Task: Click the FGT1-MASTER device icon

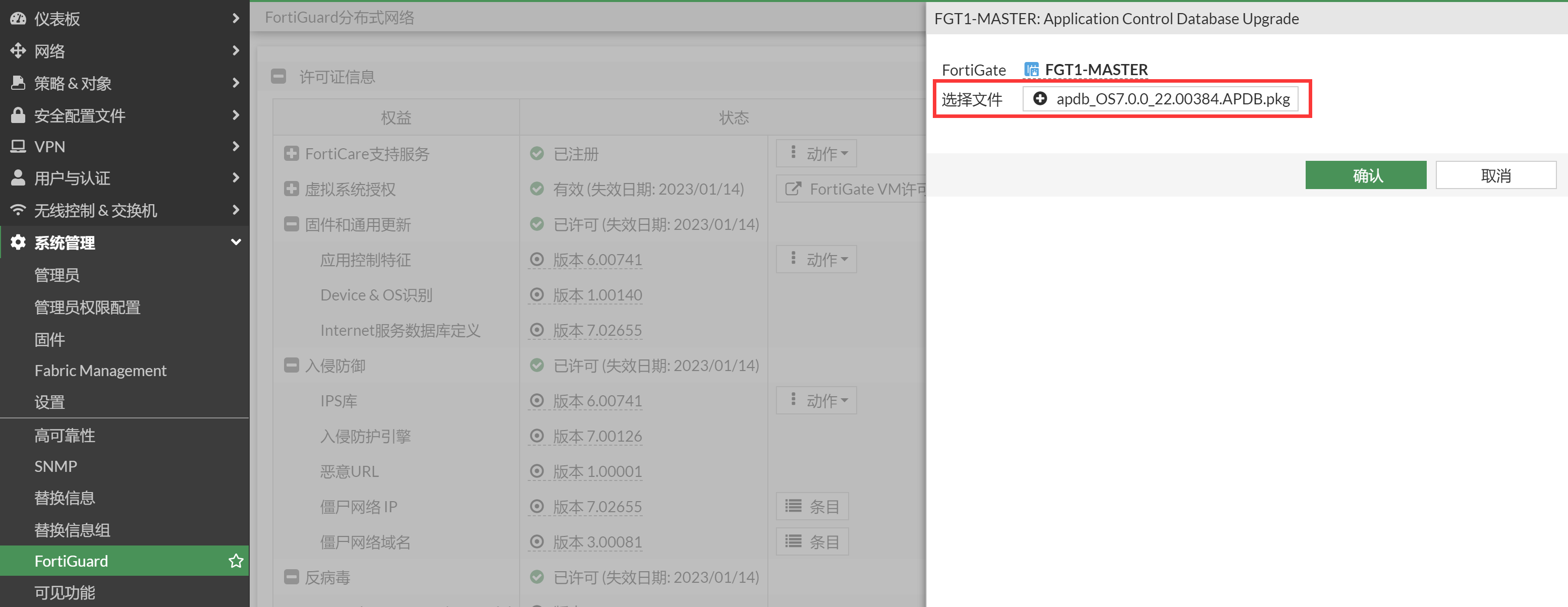Action: click(1031, 70)
